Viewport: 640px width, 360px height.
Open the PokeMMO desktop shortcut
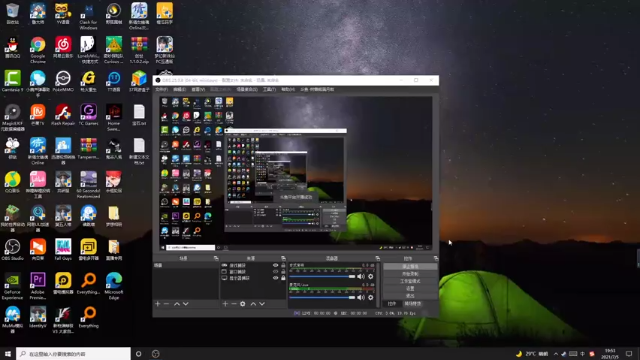63,80
